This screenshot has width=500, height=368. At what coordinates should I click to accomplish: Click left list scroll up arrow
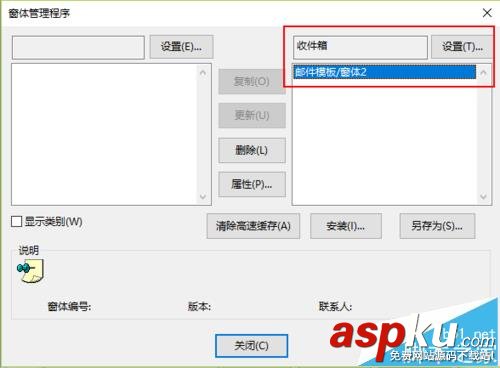click(x=203, y=72)
